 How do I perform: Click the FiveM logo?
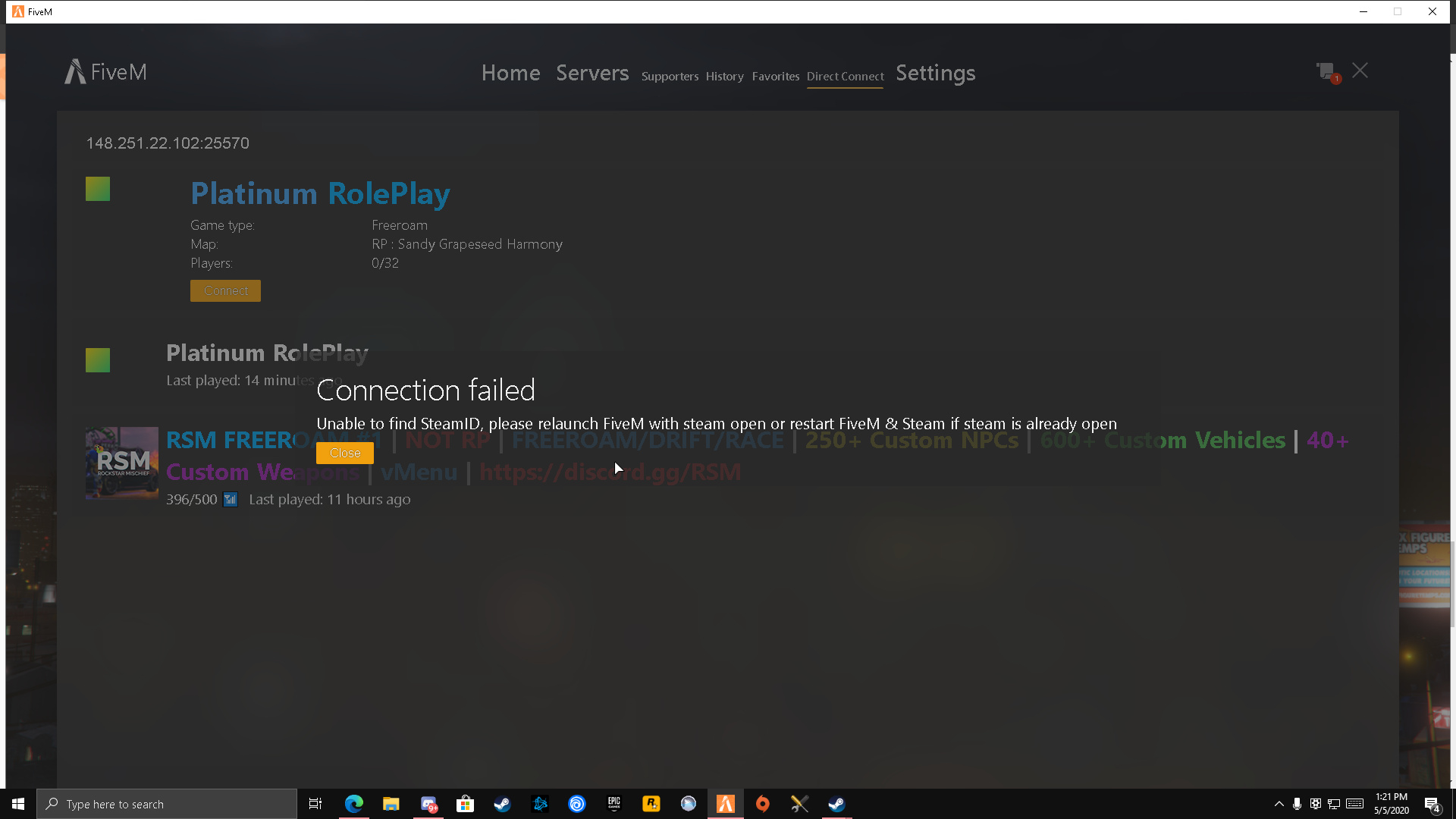click(x=105, y=72)
